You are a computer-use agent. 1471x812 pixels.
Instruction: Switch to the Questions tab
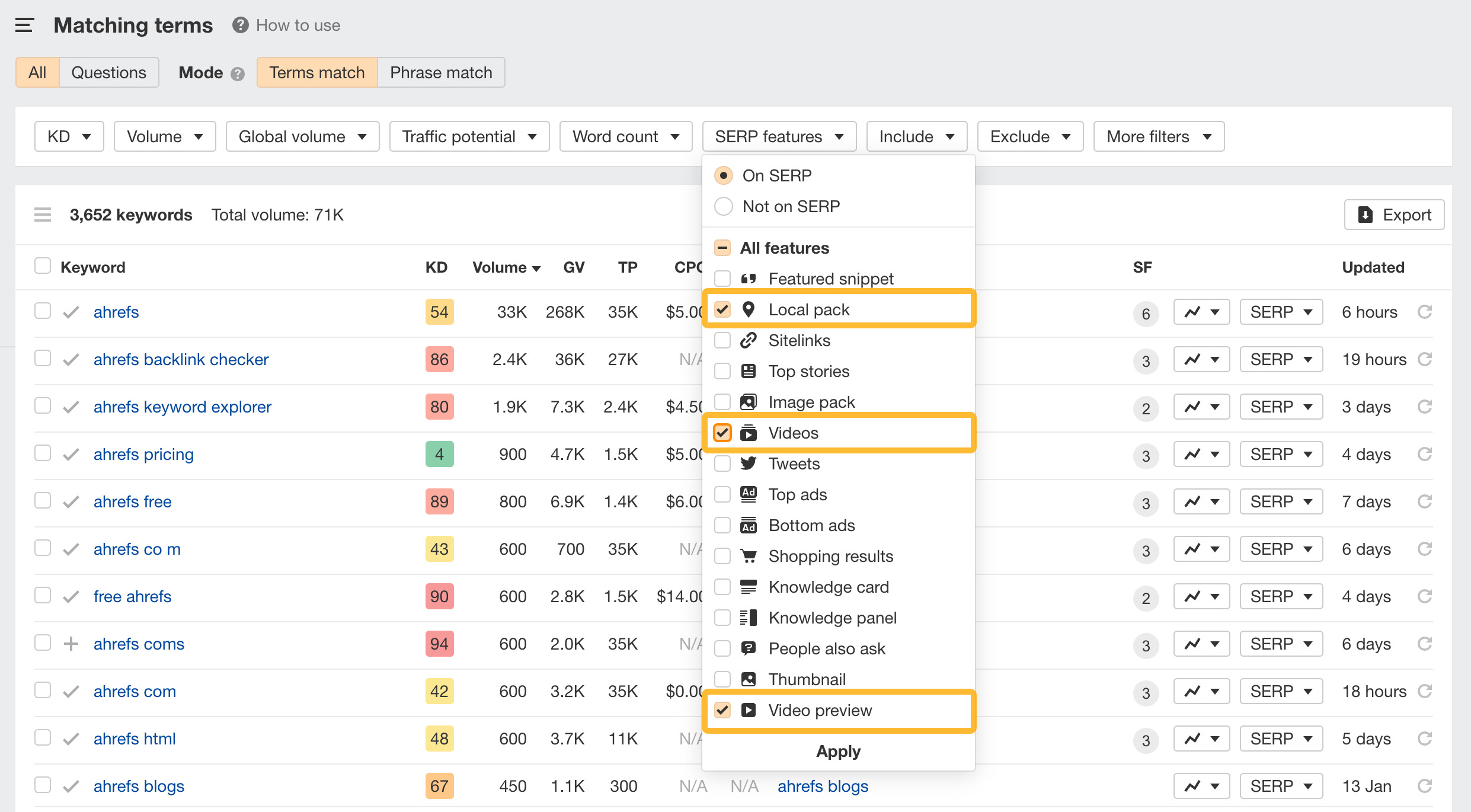coord(108,72)
